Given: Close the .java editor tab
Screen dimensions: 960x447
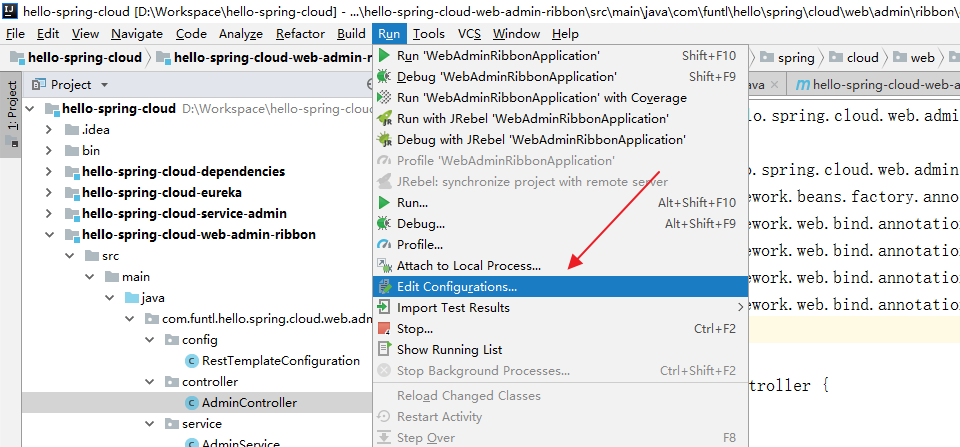Looking at the screenshot, I should pos(774,85).
